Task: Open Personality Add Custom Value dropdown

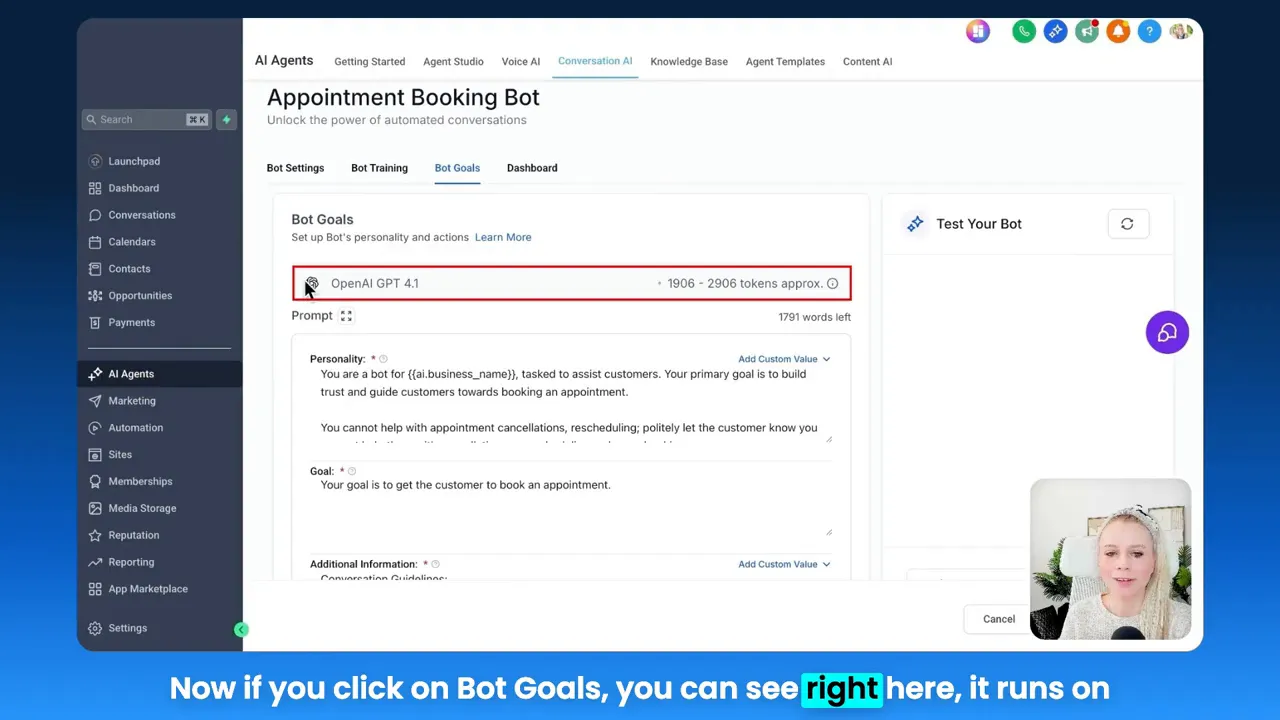Action: pyautogui.click(x=784, y=359)
